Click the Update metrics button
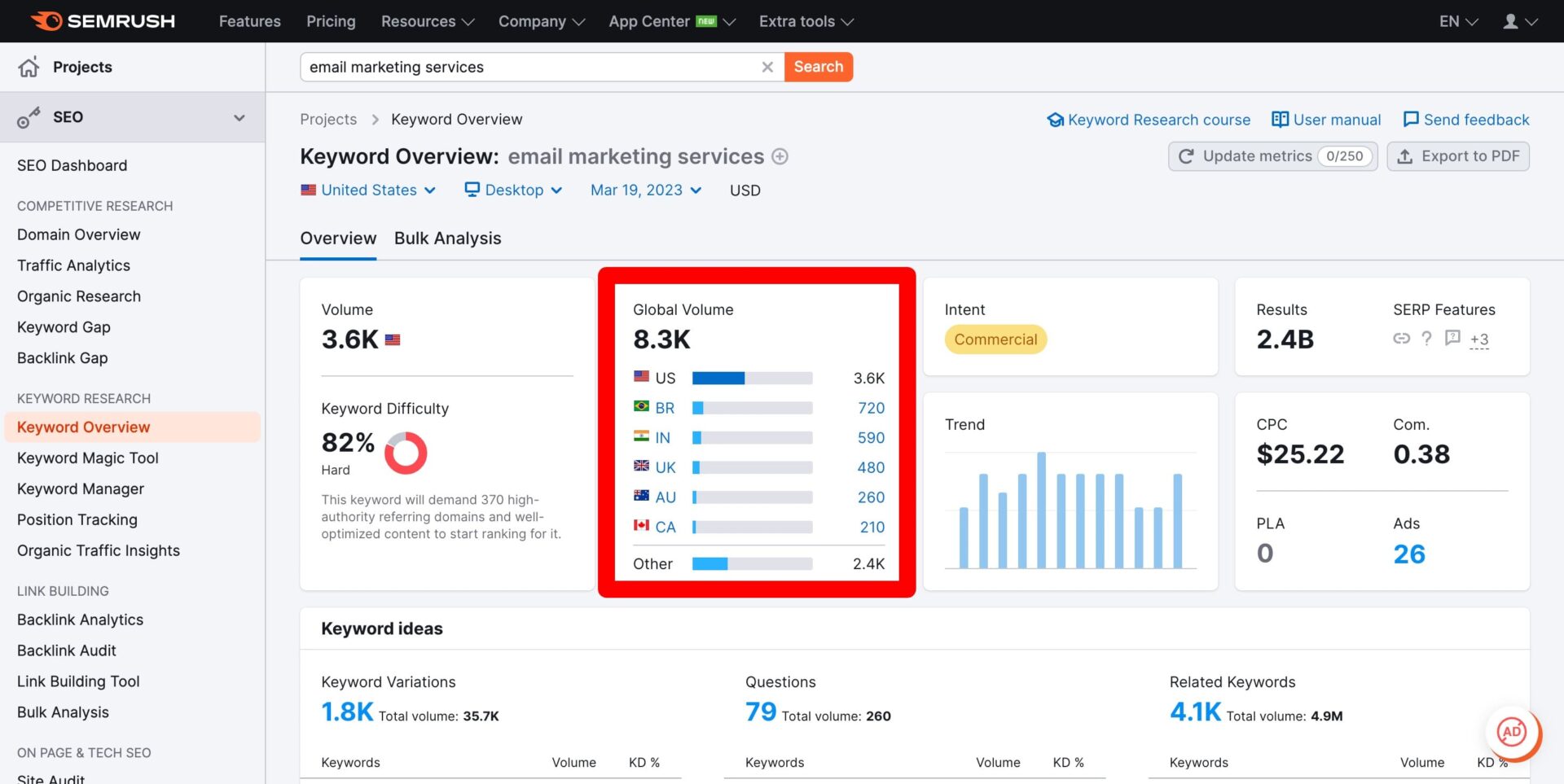Image resolution: width=1564 pixels, height=784 pixels. coord(1272,156)
